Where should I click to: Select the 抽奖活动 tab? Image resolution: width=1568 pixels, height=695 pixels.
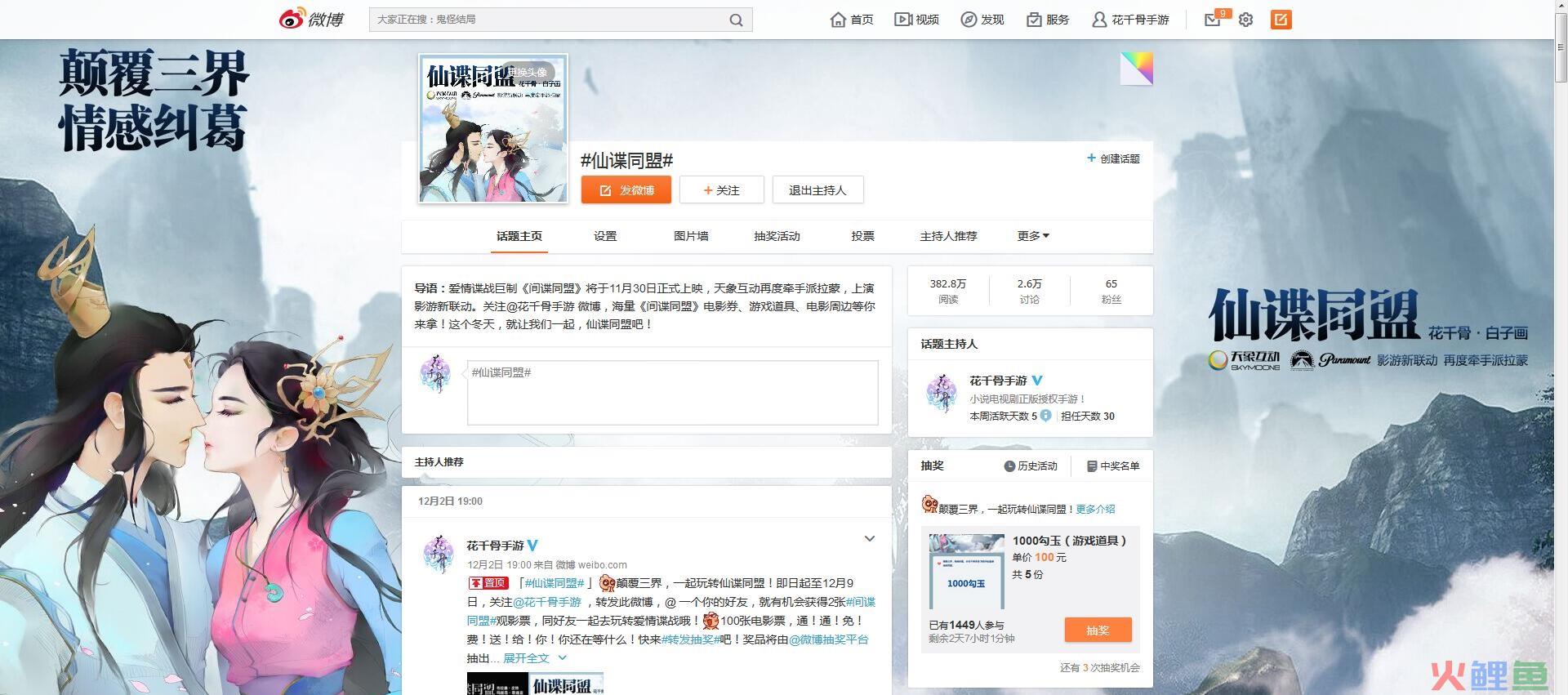[777, 236]
